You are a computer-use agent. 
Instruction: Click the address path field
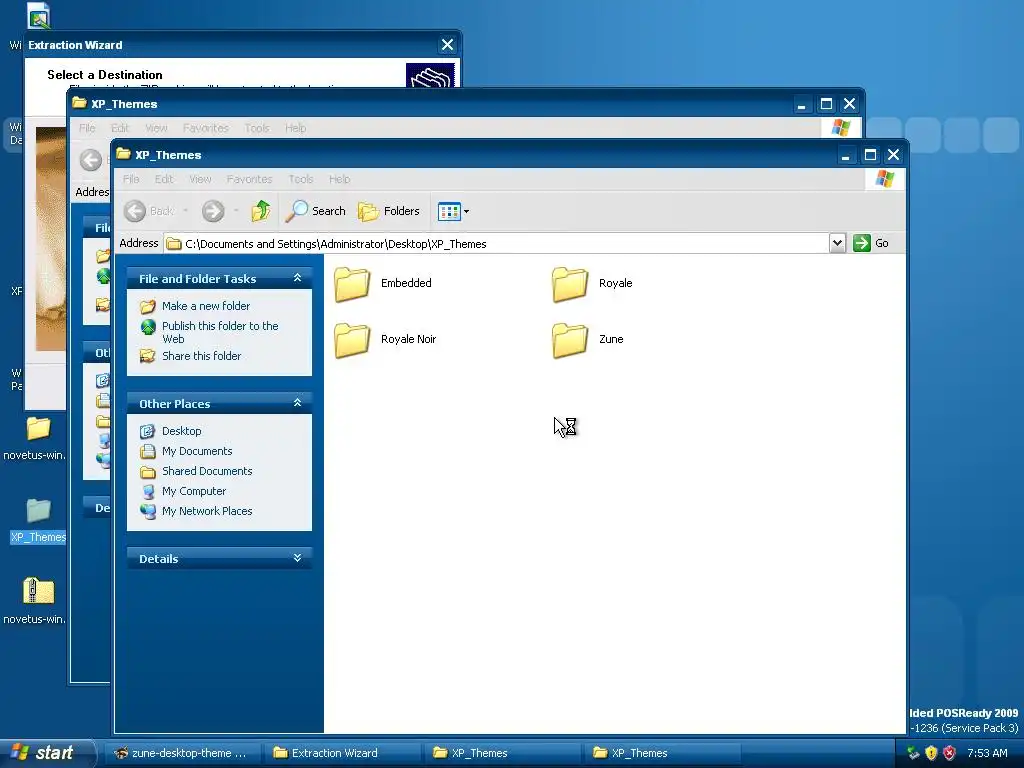(x=496, y=244)
